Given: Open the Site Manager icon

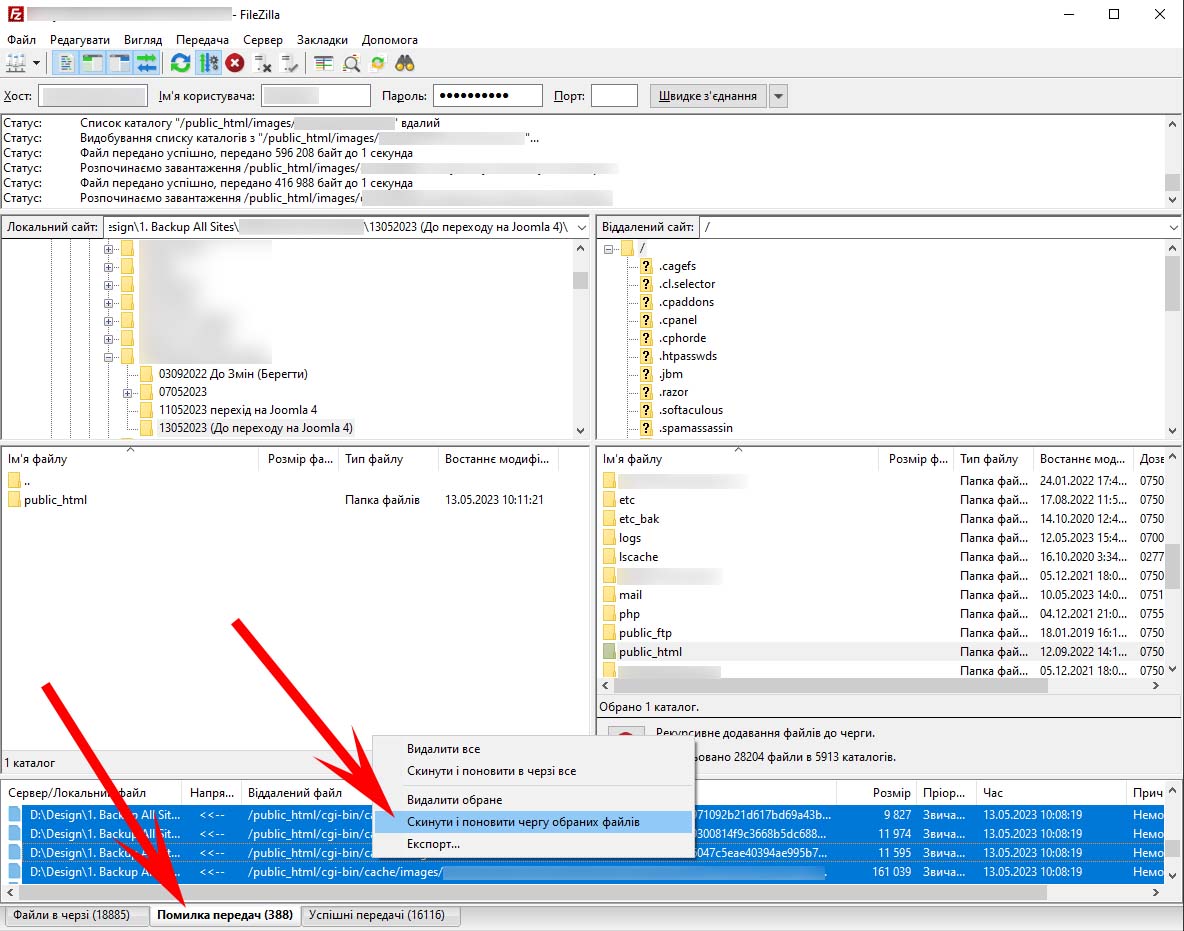Looking at the screenshot, I should 15,63.
